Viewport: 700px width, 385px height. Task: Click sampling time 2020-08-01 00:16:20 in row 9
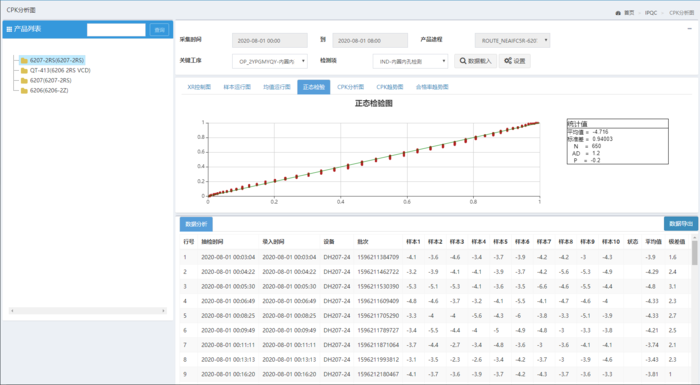click(228, 374)
